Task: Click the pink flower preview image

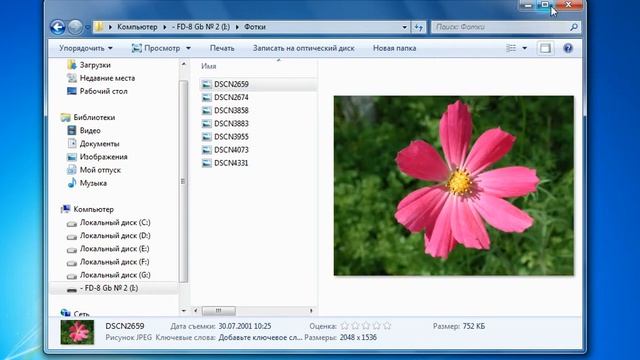Action: point(454,186)
